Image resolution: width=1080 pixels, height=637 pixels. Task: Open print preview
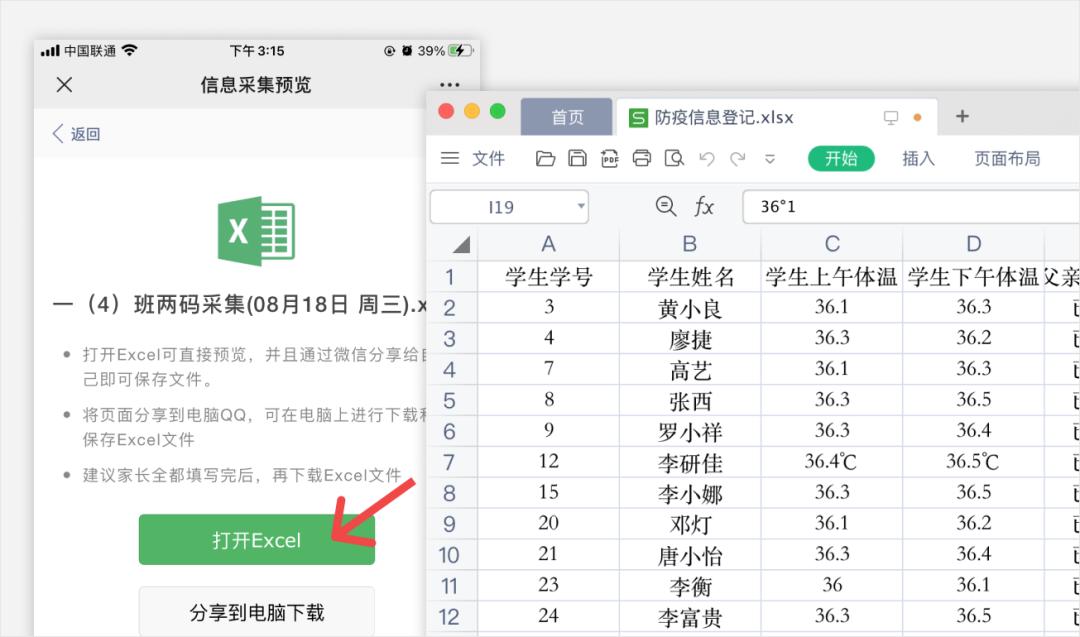[x=673, y=158]
